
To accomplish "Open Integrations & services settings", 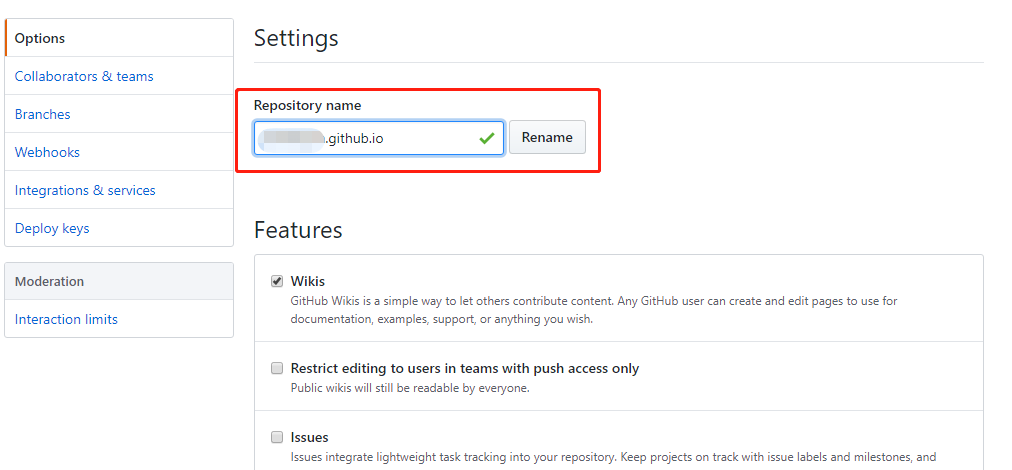I will [85, 190].
